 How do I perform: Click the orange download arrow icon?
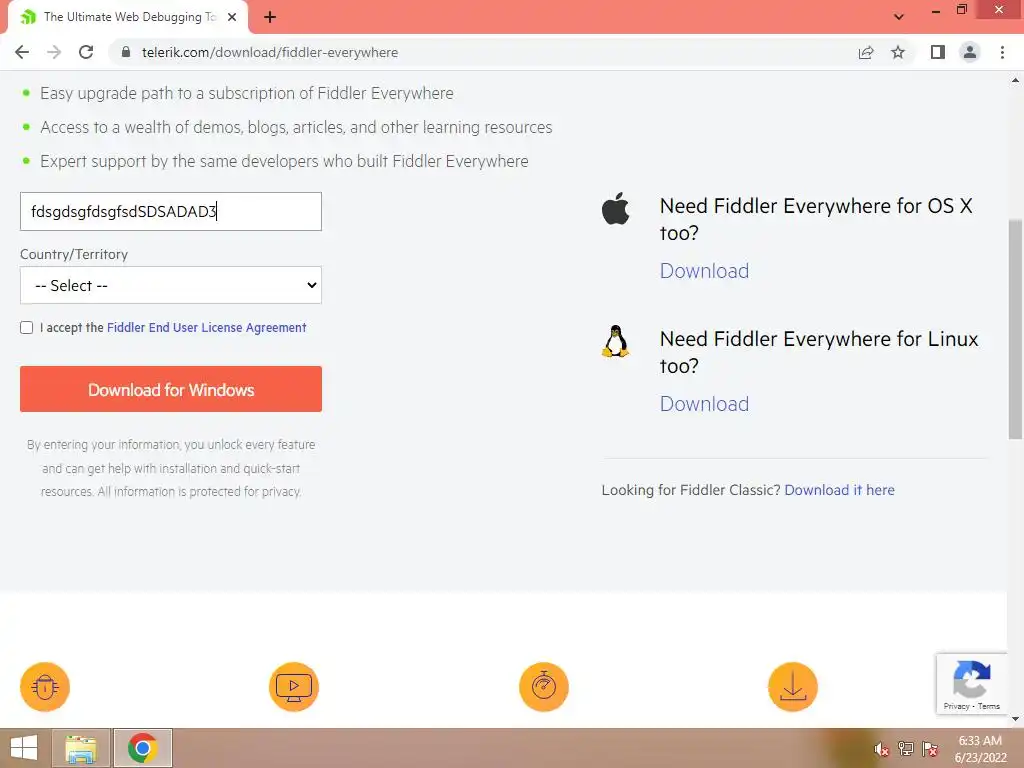click(x=793, y=687)
